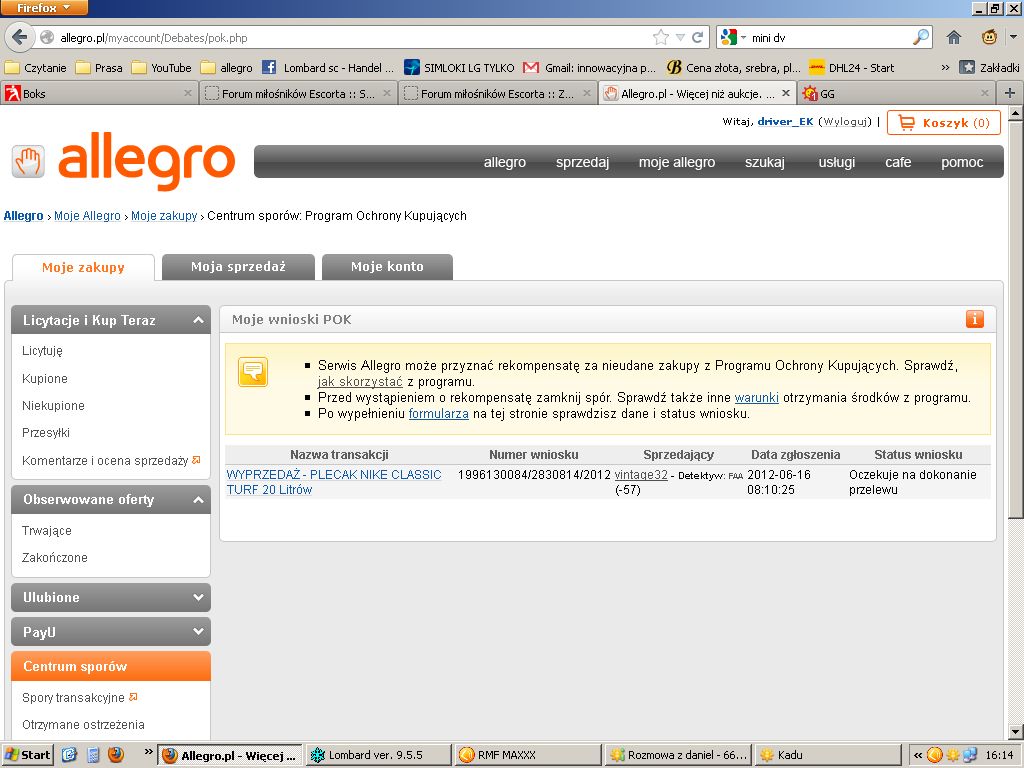Screen dimensions: 1024x768
Task: Bookmark page with the star icon
Action: (660, 38)
